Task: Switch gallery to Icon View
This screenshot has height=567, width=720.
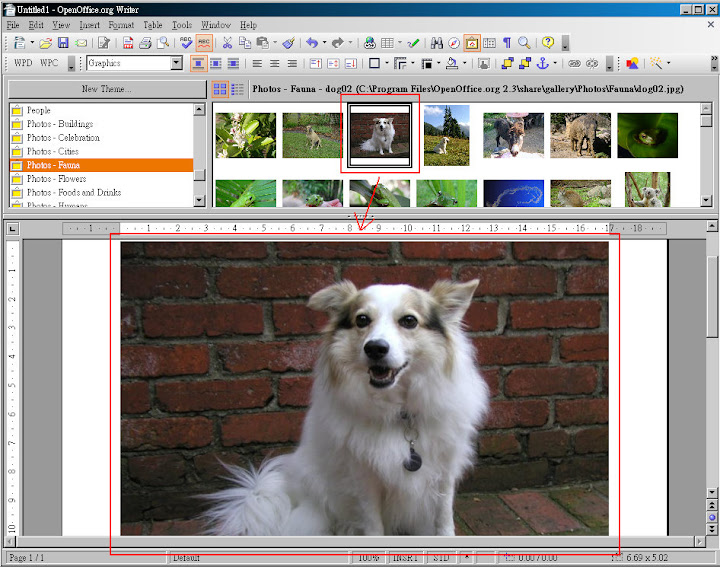Action: (x=220, y=89)
